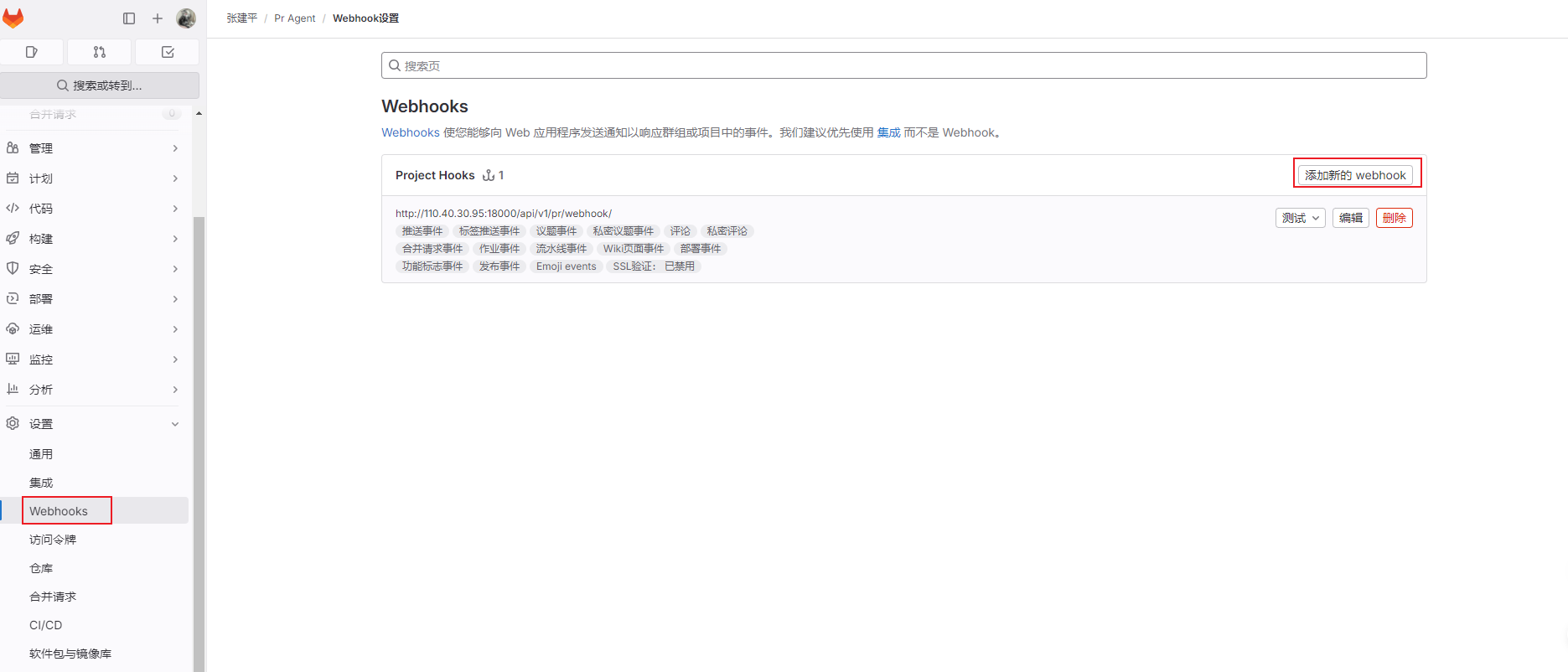Image resolution: width=1568 pixels, height=672 pixels.
Task: Click the 搜索页 search input field
Action: (903, 65)
